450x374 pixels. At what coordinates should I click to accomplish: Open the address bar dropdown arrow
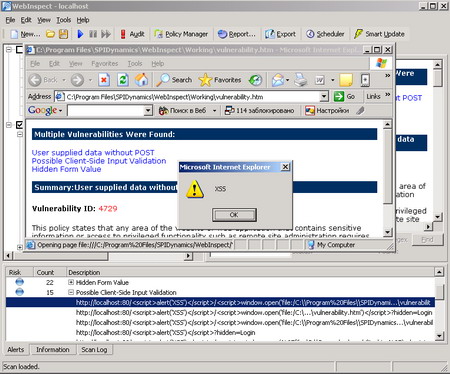[x=324, y=97]
